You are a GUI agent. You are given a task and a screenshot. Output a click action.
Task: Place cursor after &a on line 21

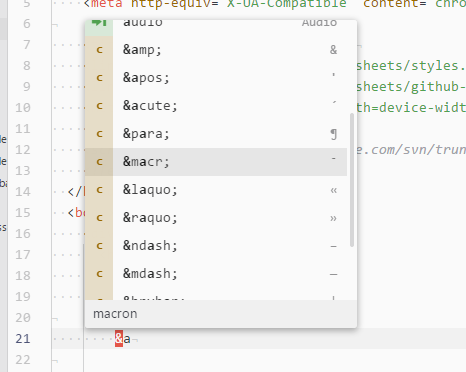click(x=131, y=339)
